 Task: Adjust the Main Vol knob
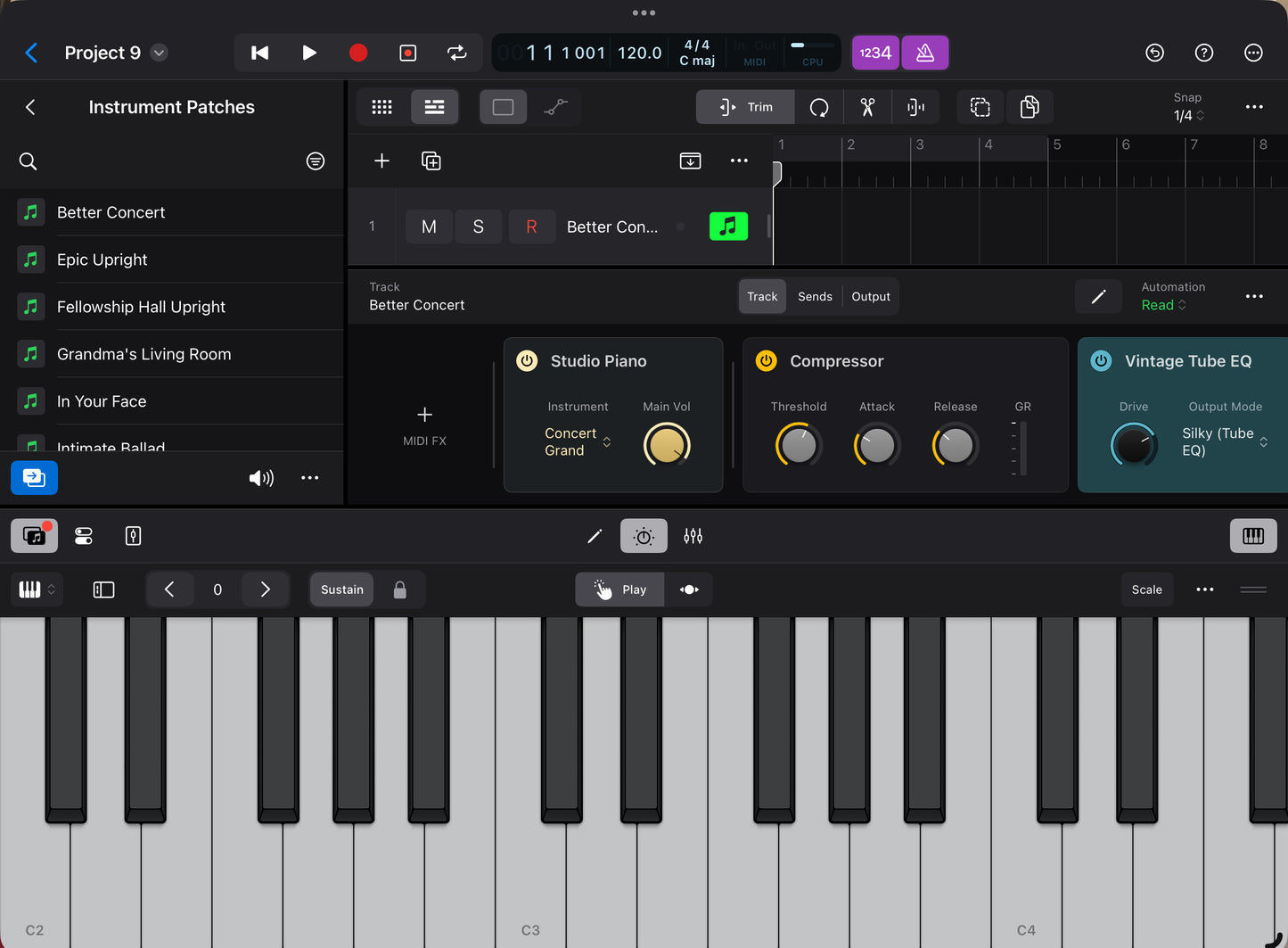tap(666, 445)
